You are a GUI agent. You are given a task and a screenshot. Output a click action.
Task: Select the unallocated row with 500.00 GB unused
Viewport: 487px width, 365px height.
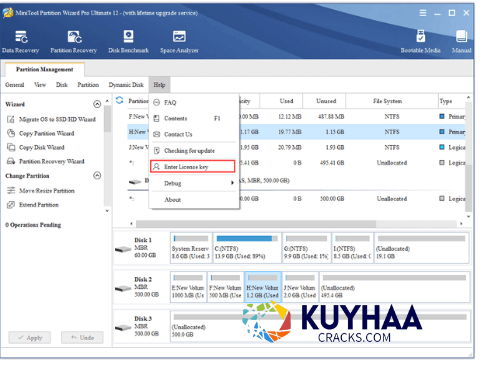tap(297, 199)
